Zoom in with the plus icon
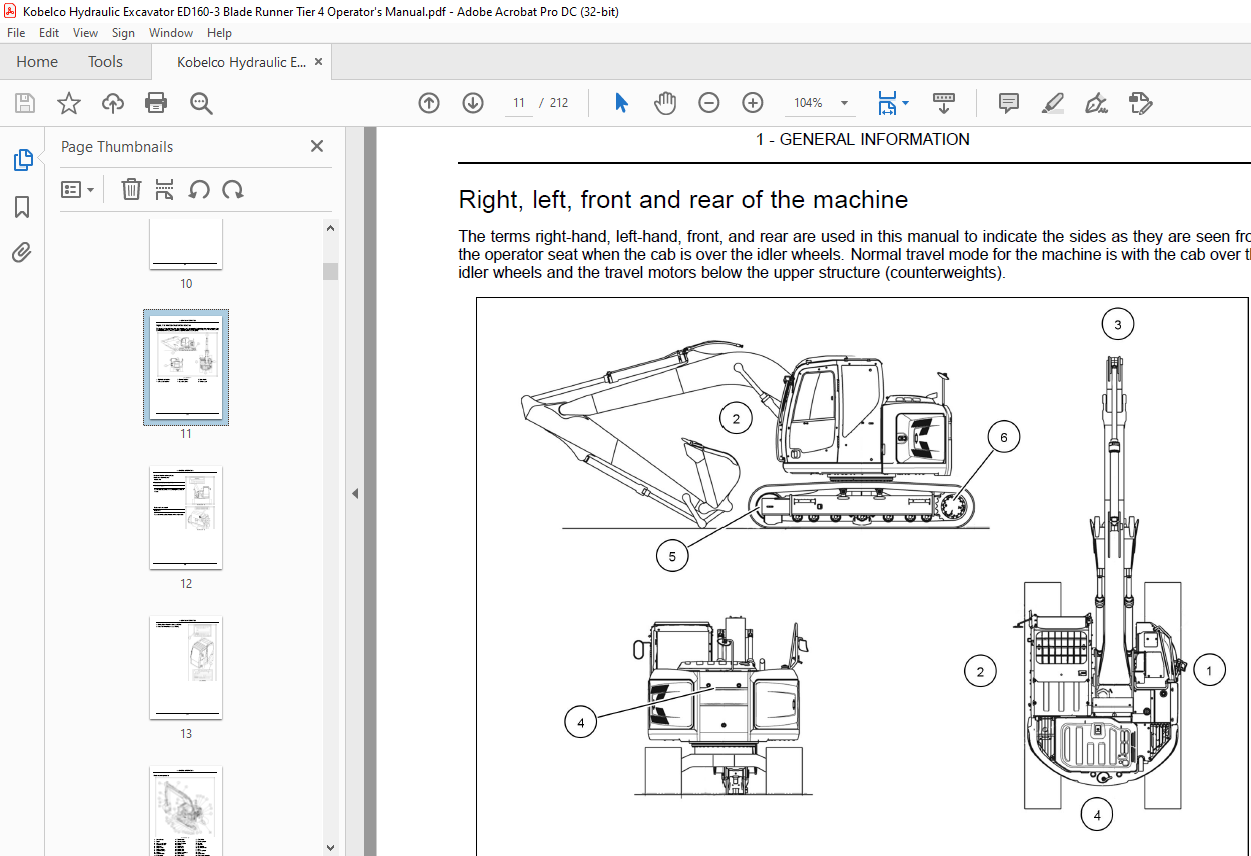 click(753, 103)
